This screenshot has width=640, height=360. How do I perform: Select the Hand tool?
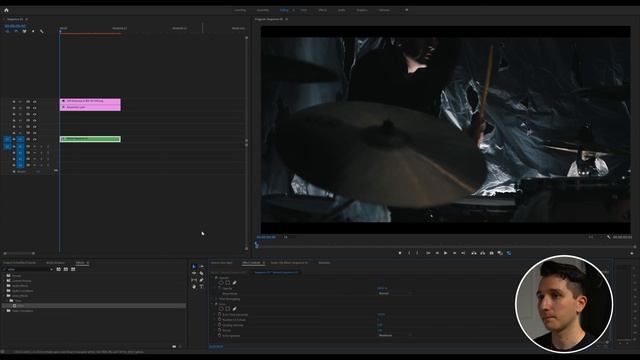click(194, 287)
